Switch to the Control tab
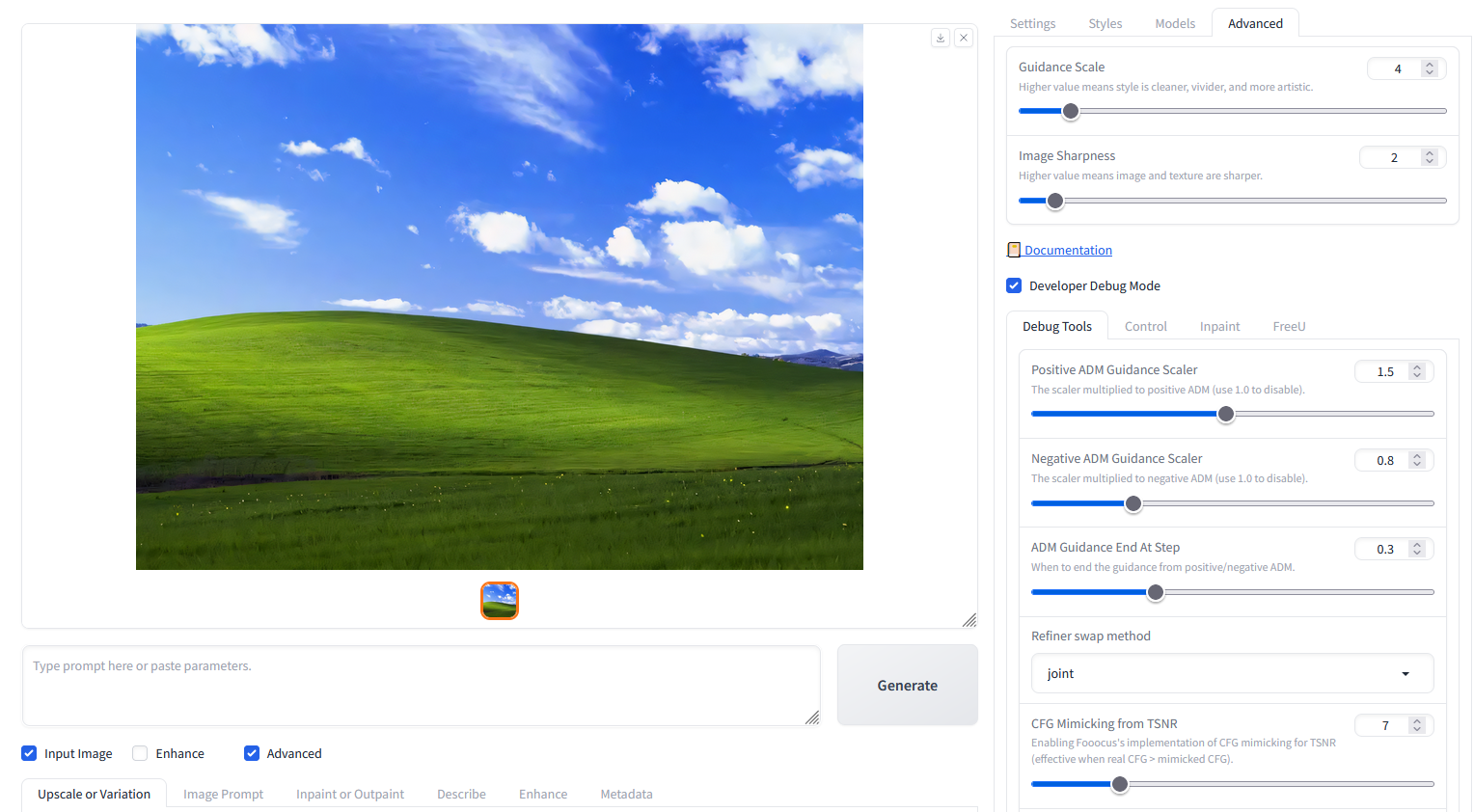The height and width of the screenshot is (812, 1474). [1146, 326]
